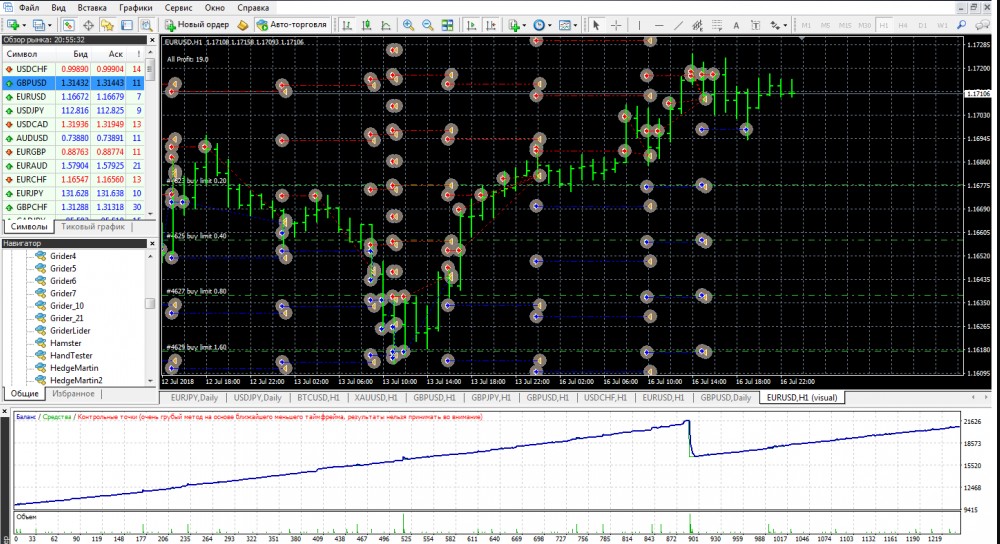Open the Templates icon
The width and height of the screenshot is (1000, 544).
point(564,25)
